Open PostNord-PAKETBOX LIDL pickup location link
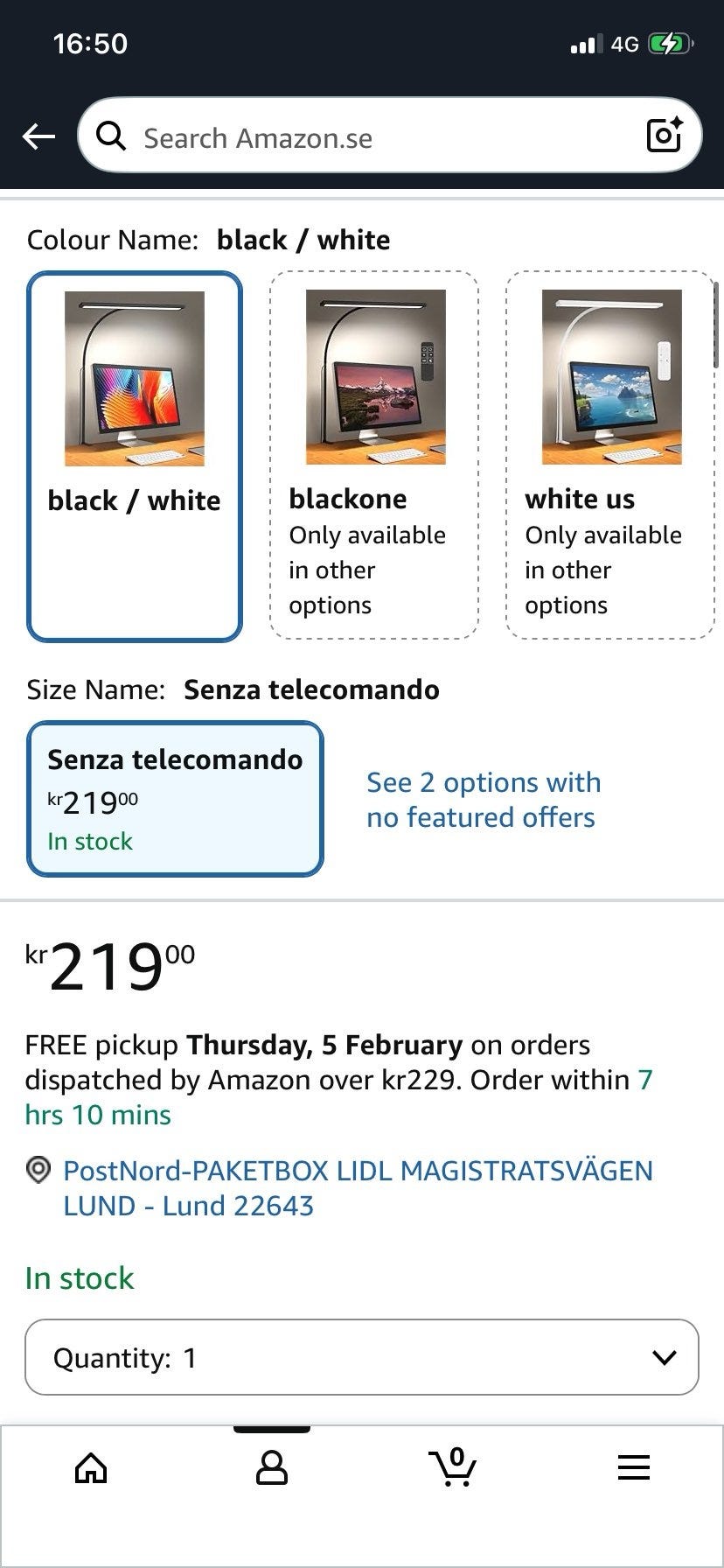Image resolution: width=724 pixels, height=1568 pixels. click(x=358, y=1187)
